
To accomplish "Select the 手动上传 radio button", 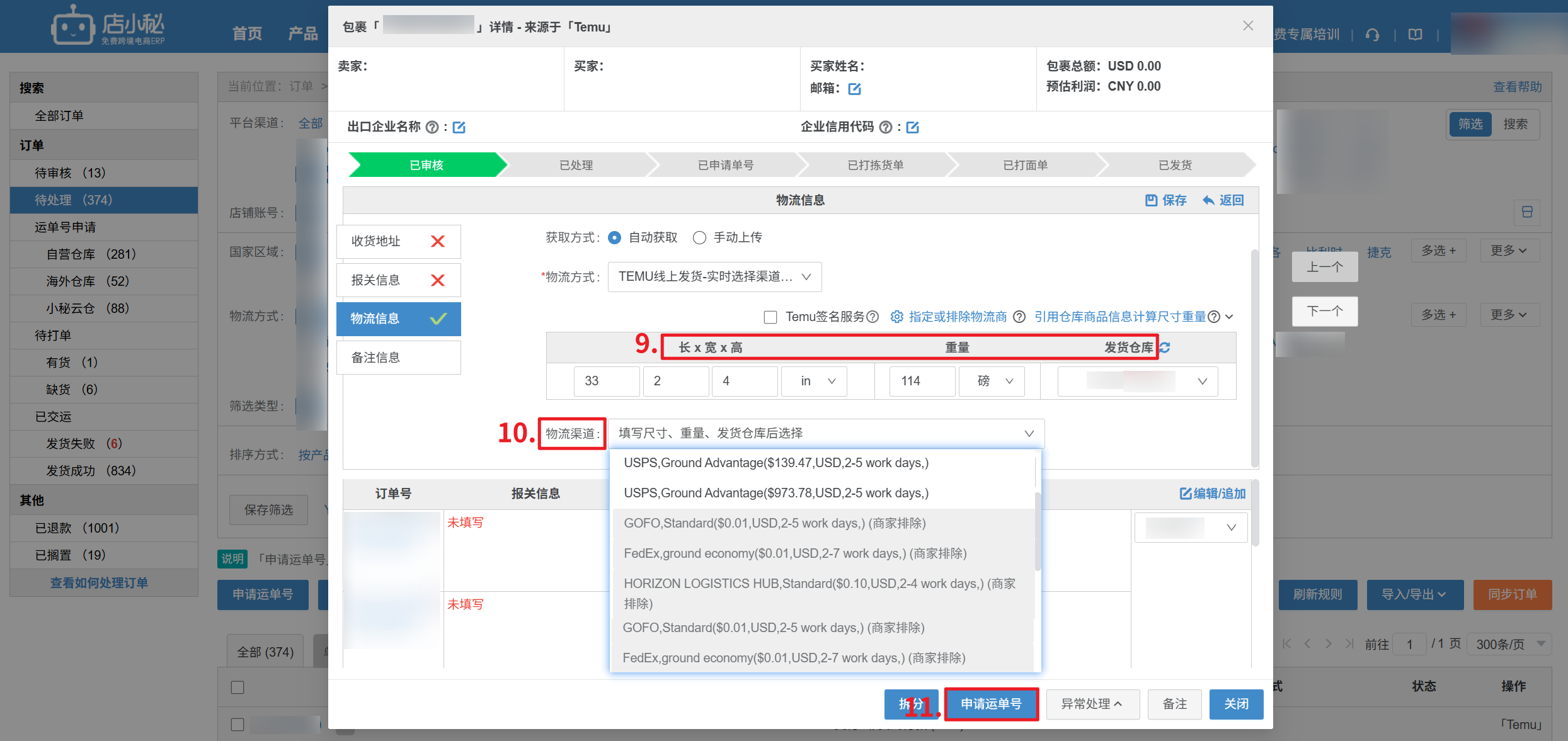I will point(699,237).
